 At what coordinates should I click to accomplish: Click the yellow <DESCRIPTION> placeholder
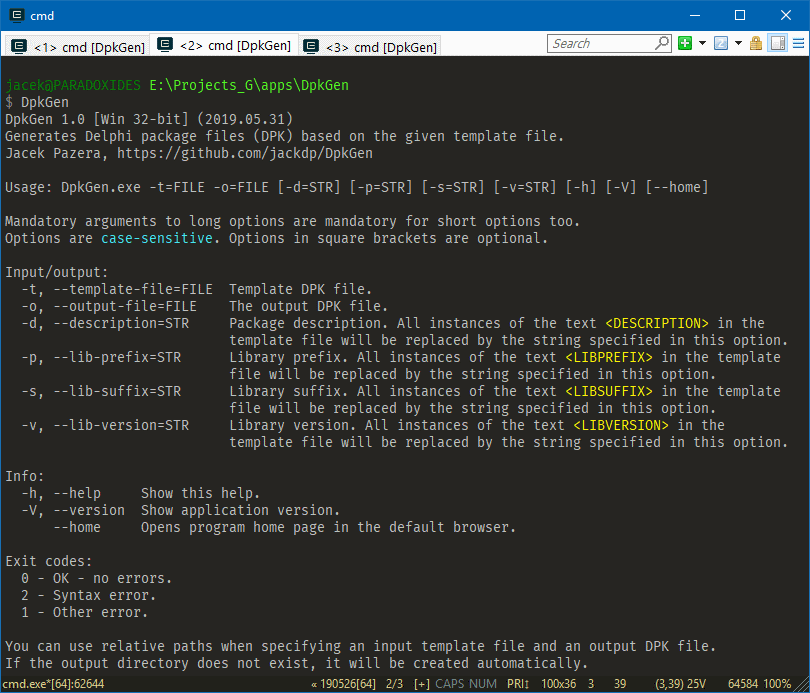coord(657,323)
